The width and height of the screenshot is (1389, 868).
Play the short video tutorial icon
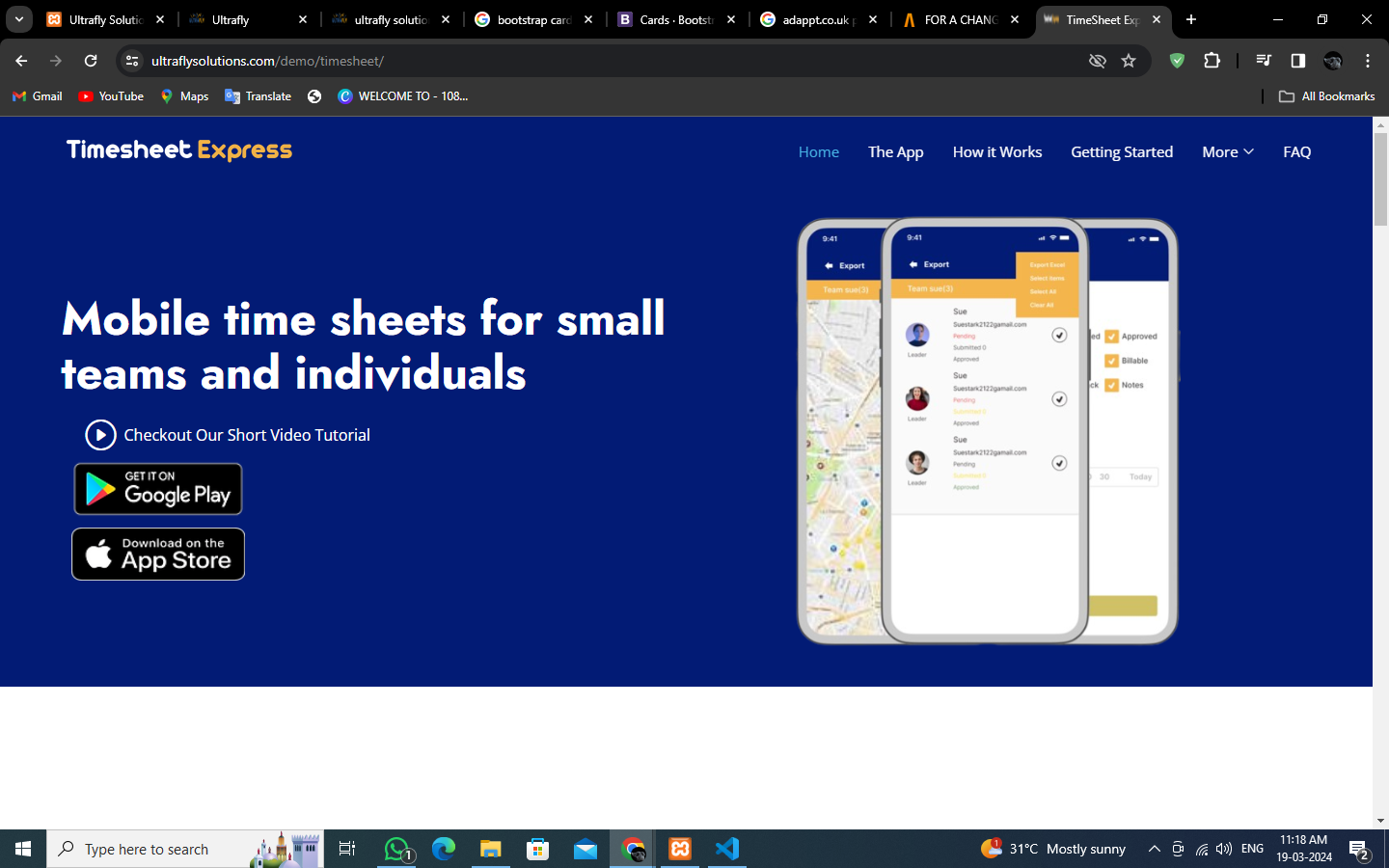point(100,435)
